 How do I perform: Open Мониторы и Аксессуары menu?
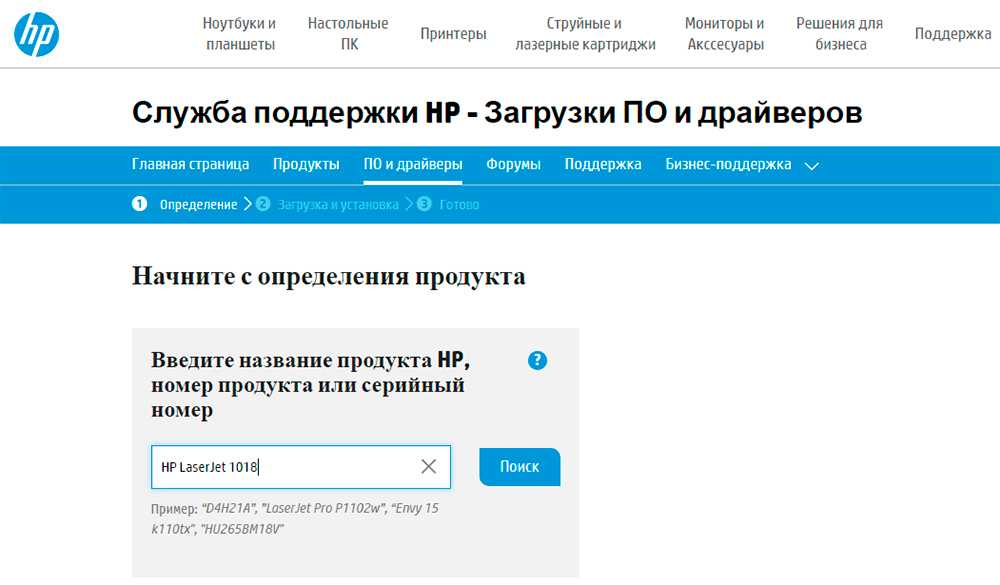coord(725,34)
